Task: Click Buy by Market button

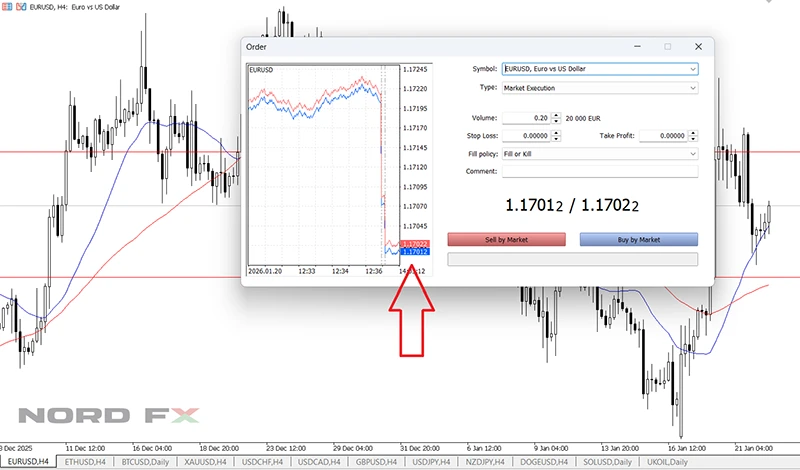Action: click(638, 240)
